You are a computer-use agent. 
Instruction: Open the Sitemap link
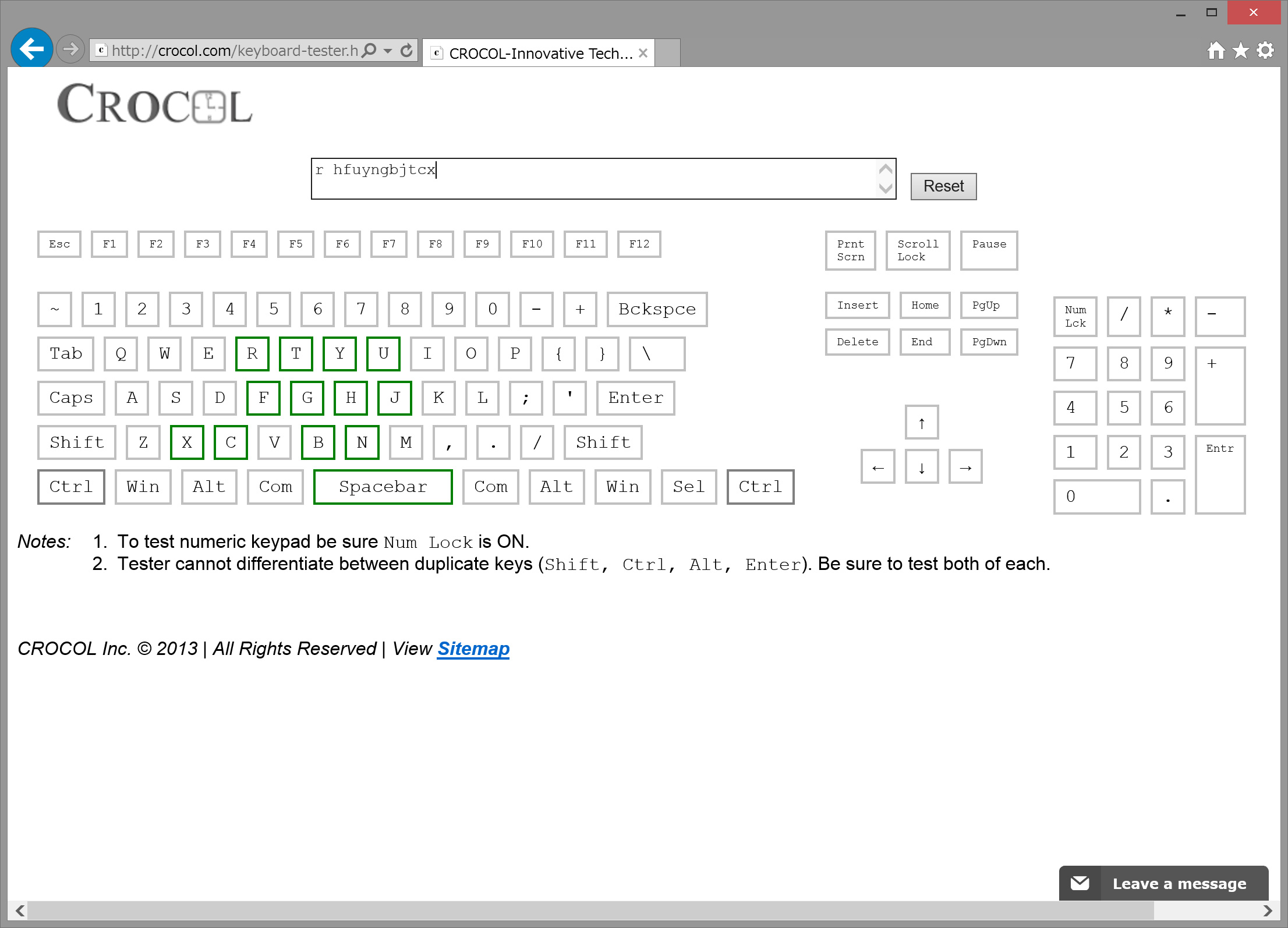click(473, 649)
